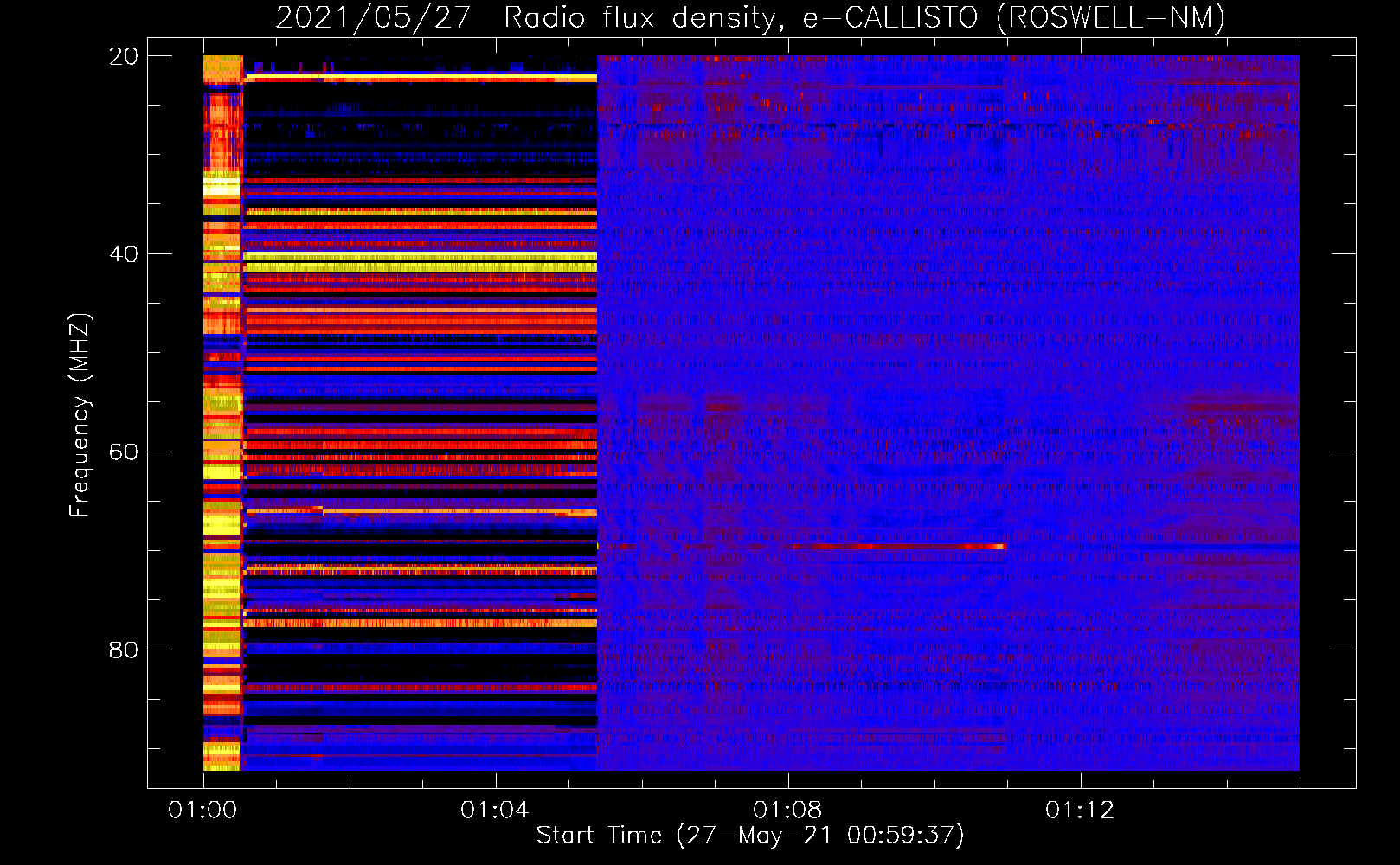Click the 80 frequency tick label
Viewport: 1400px width, 865px height.
(x=124, y=650)
